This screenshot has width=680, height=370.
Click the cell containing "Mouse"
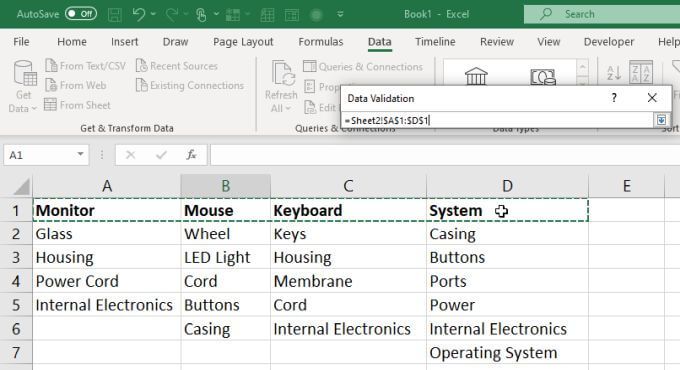point(226,210)
